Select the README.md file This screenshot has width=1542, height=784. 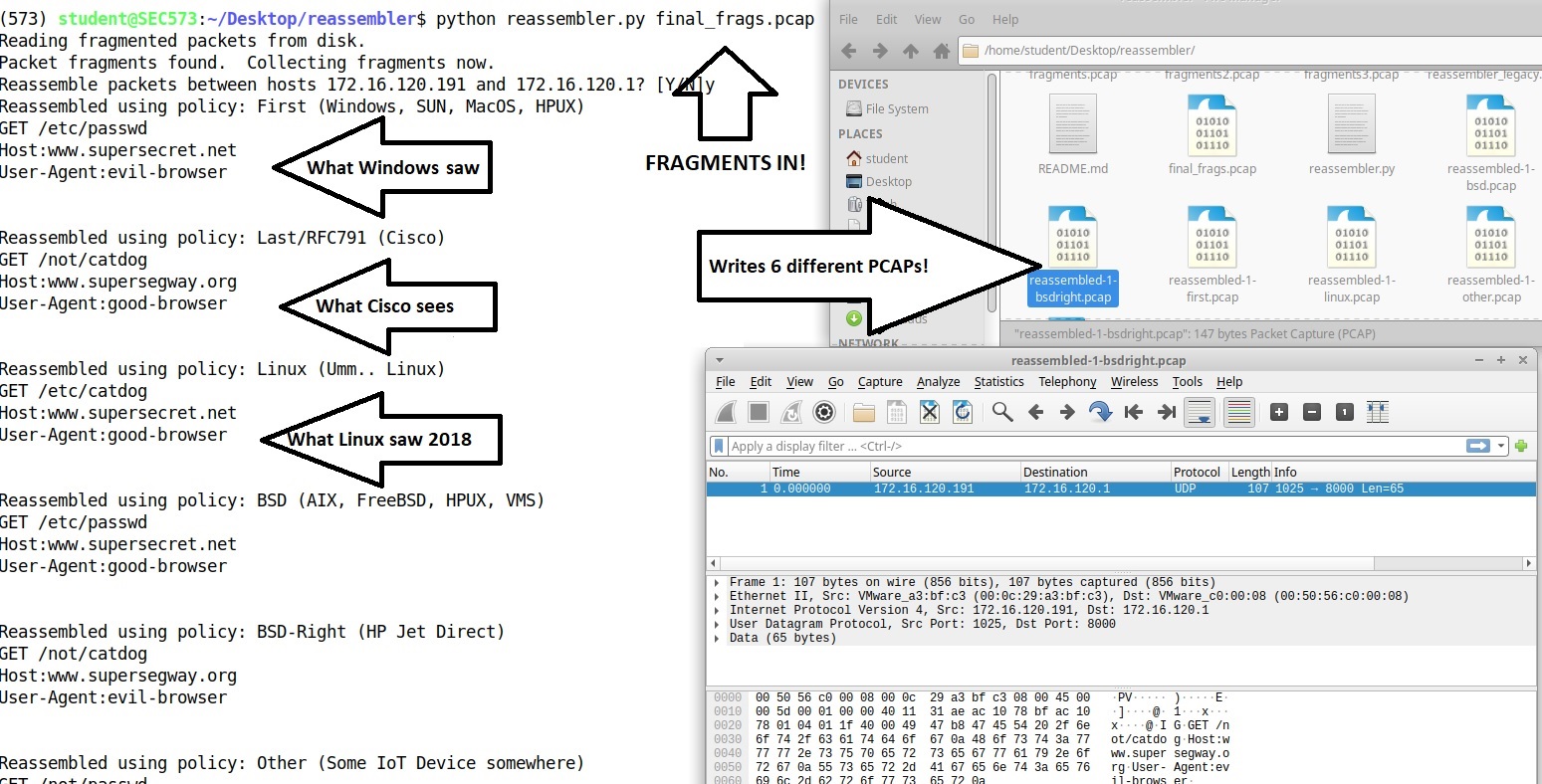1072,134
